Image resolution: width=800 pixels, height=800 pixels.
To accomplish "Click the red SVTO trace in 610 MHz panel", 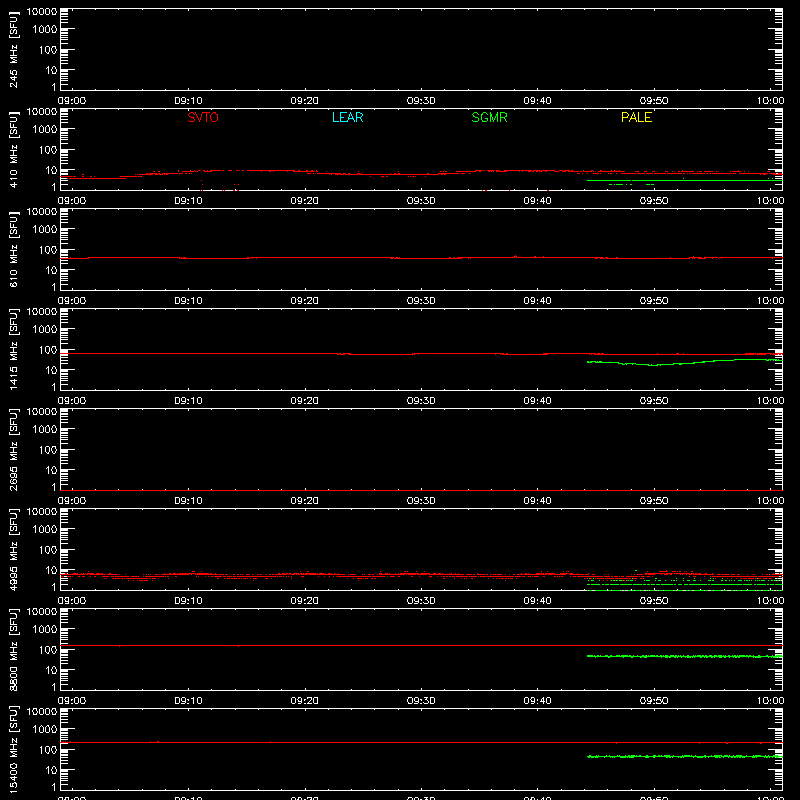I will pyautogui.click(x=421, y=258).
